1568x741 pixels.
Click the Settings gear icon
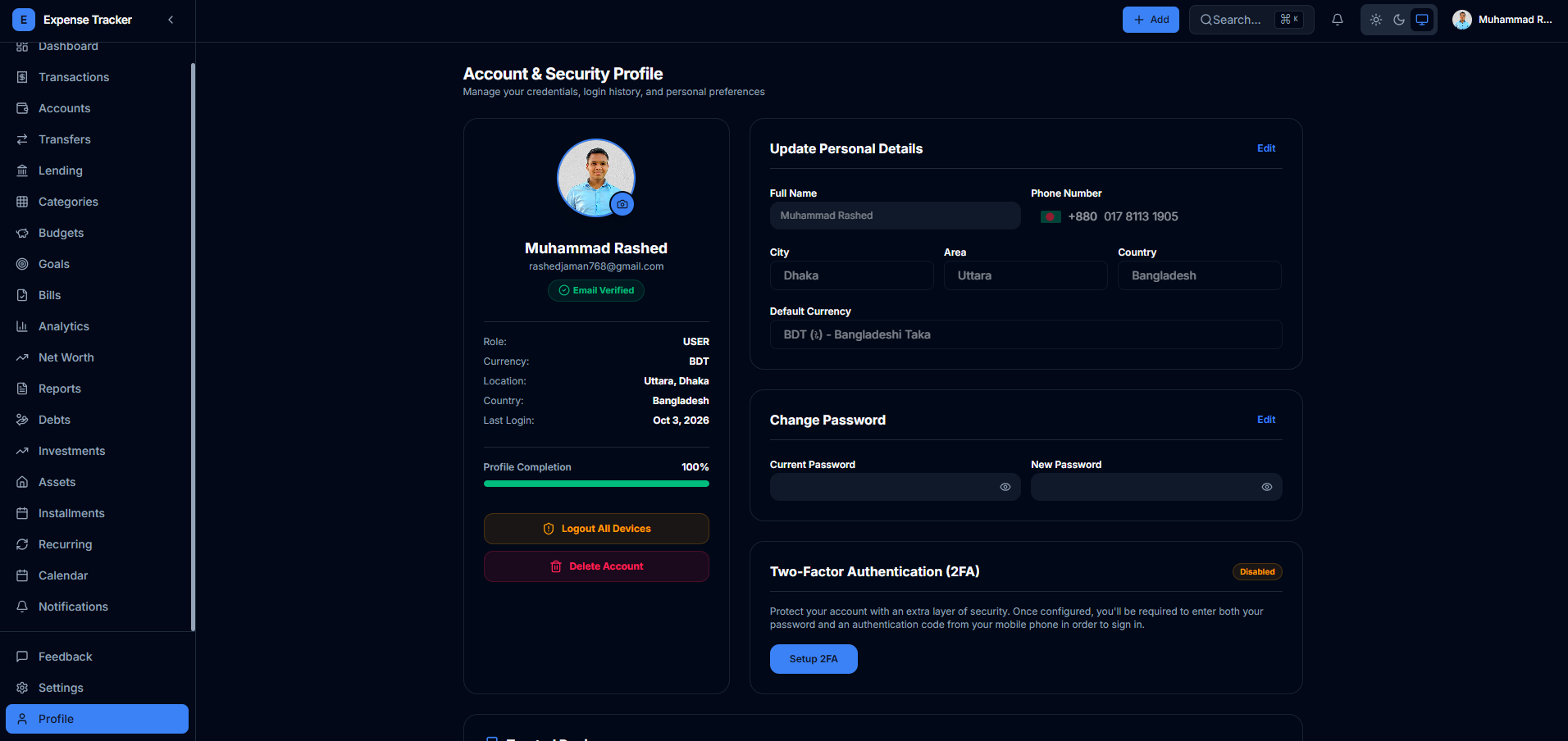[22, 688]
